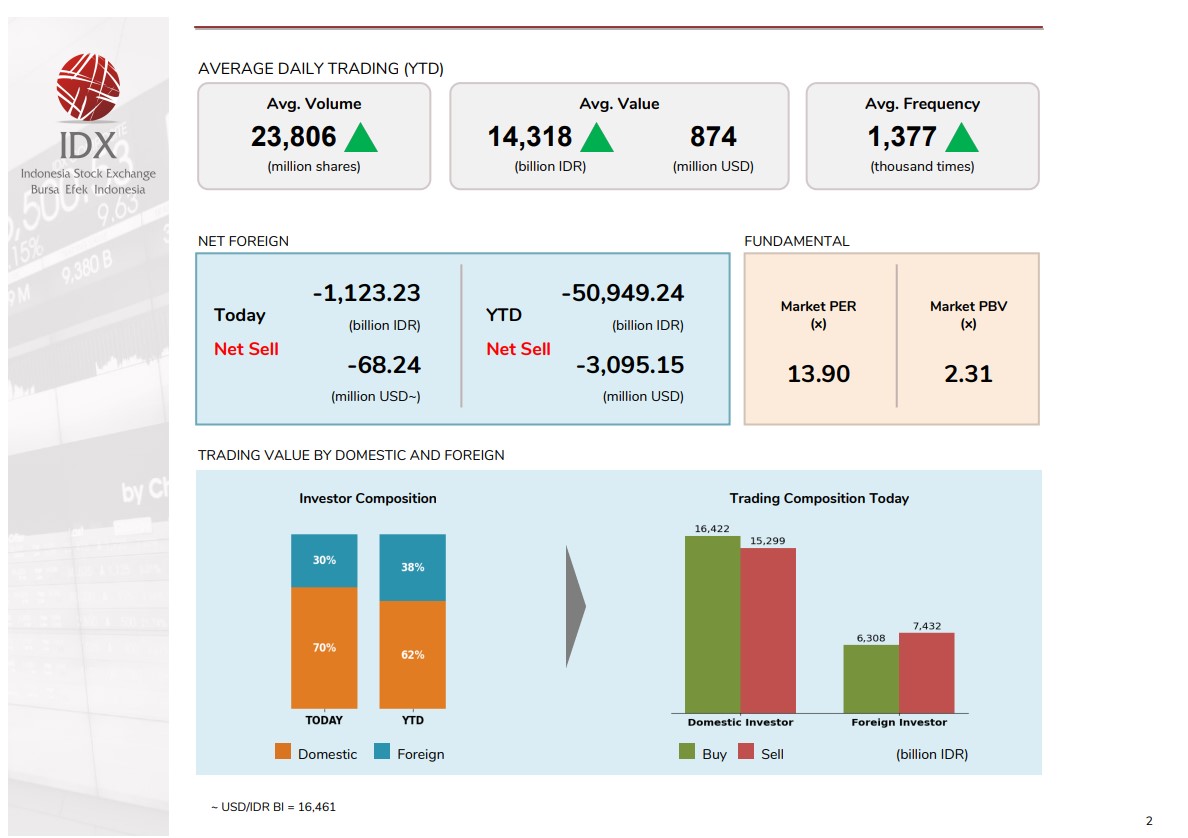Click the green Buy legend swatch
This screenshot has height=838, width=1188.
point(687,752)
